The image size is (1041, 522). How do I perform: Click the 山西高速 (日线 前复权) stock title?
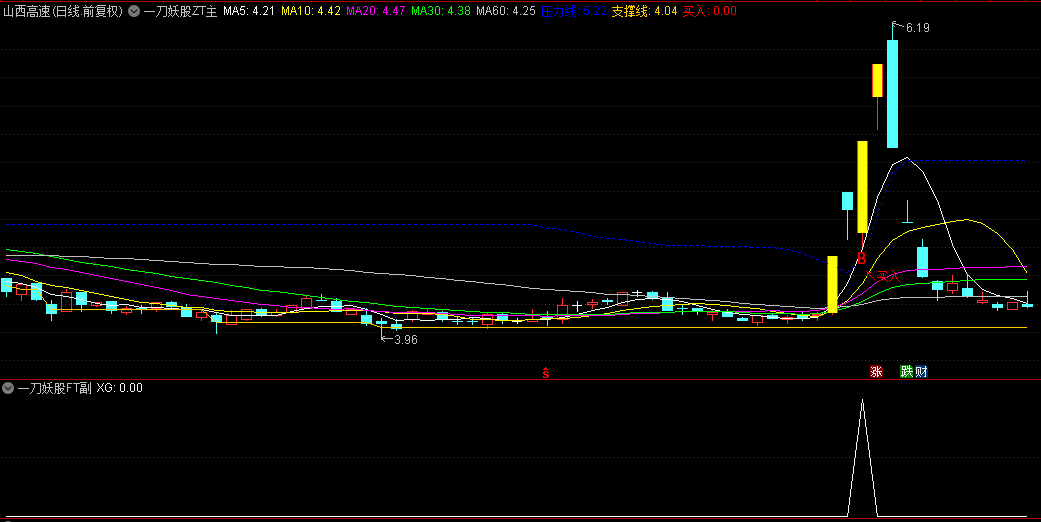pos(62,12)
